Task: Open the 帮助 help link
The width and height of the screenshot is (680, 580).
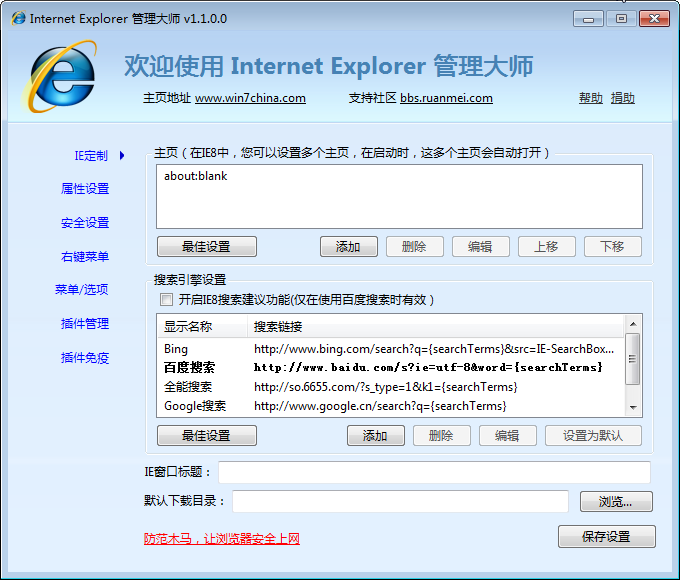Action: [591, 98]
